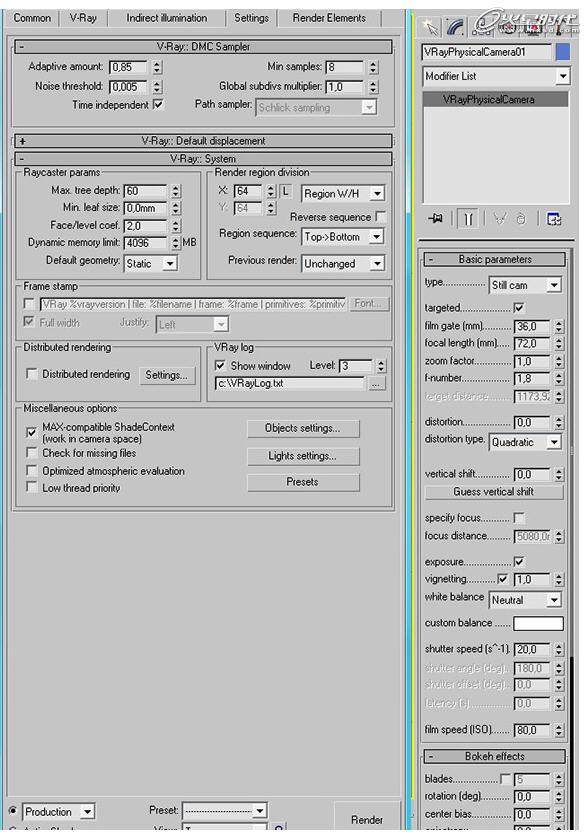Switch to Indirect illumination tab
This screenshot has width=586, height=836.
pos(166,18)
